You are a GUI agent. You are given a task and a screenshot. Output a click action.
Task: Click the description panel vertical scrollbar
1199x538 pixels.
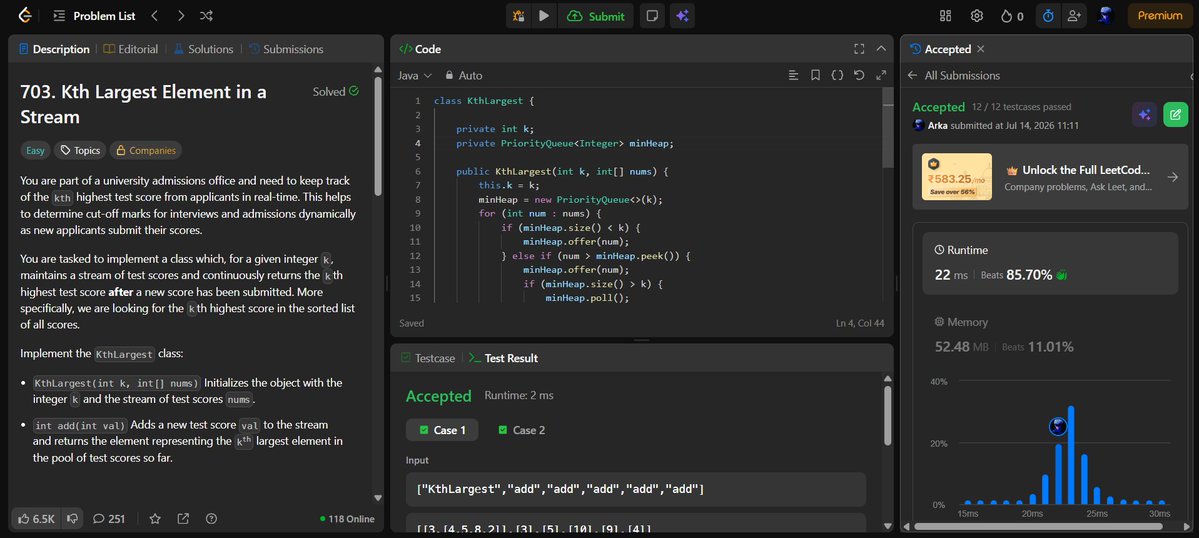377,136
